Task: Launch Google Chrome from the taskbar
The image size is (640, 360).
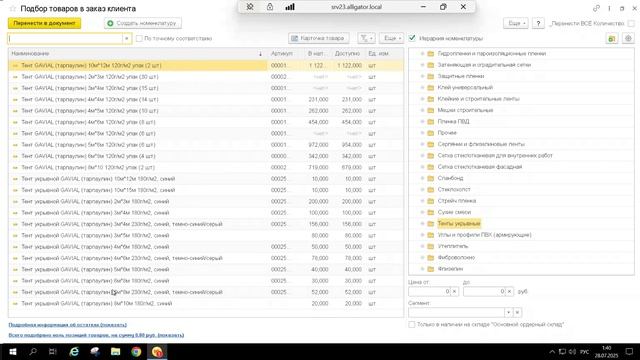Action: coord(136,352)
